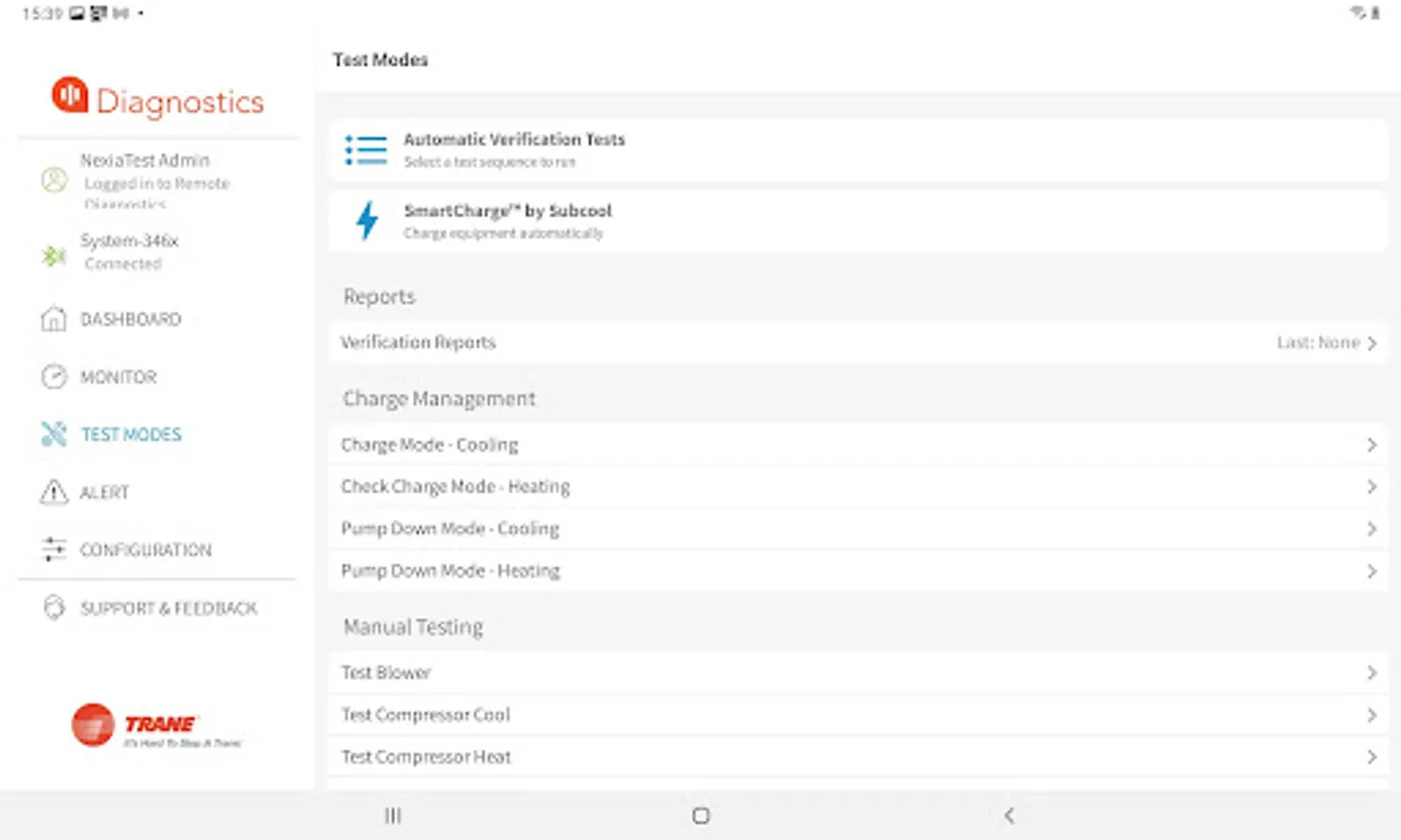Select Pump Down Mode - Cooling

click(x=858, y=529)
